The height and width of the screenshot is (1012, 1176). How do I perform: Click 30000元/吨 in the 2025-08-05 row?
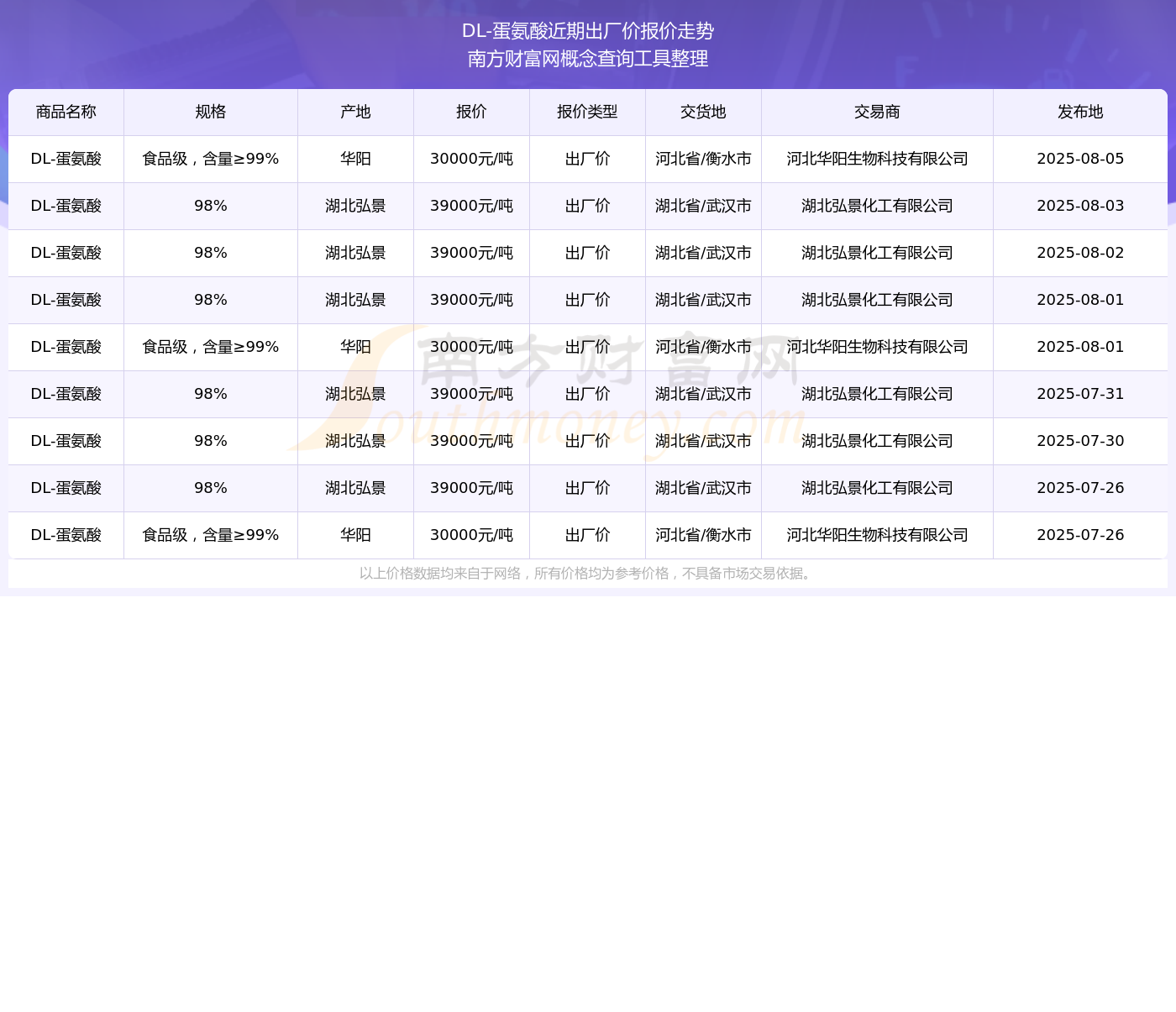coord(471,159)
